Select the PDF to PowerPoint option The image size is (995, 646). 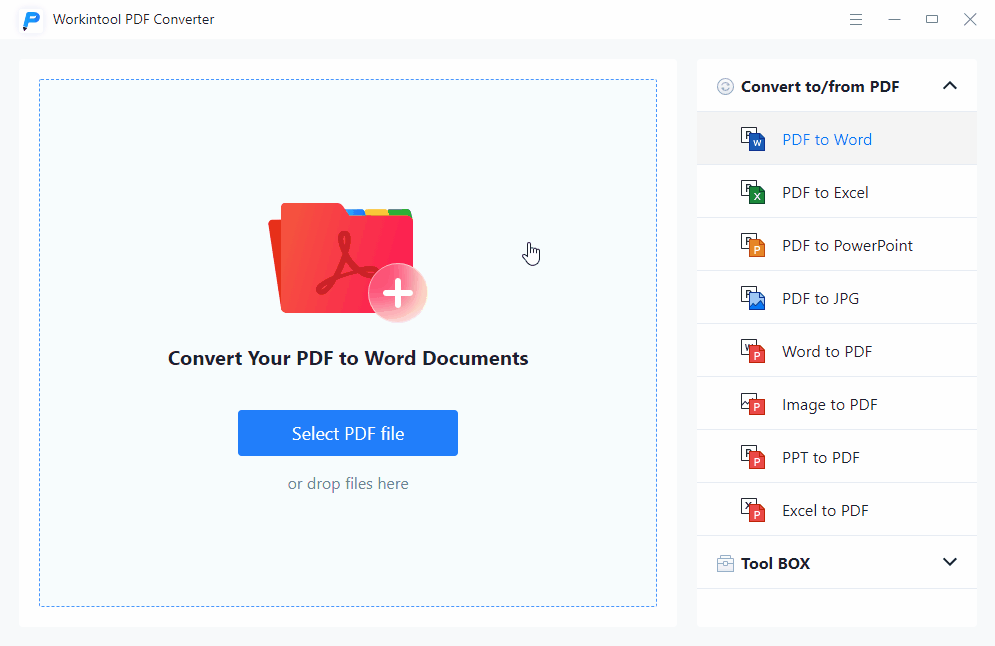836,245
